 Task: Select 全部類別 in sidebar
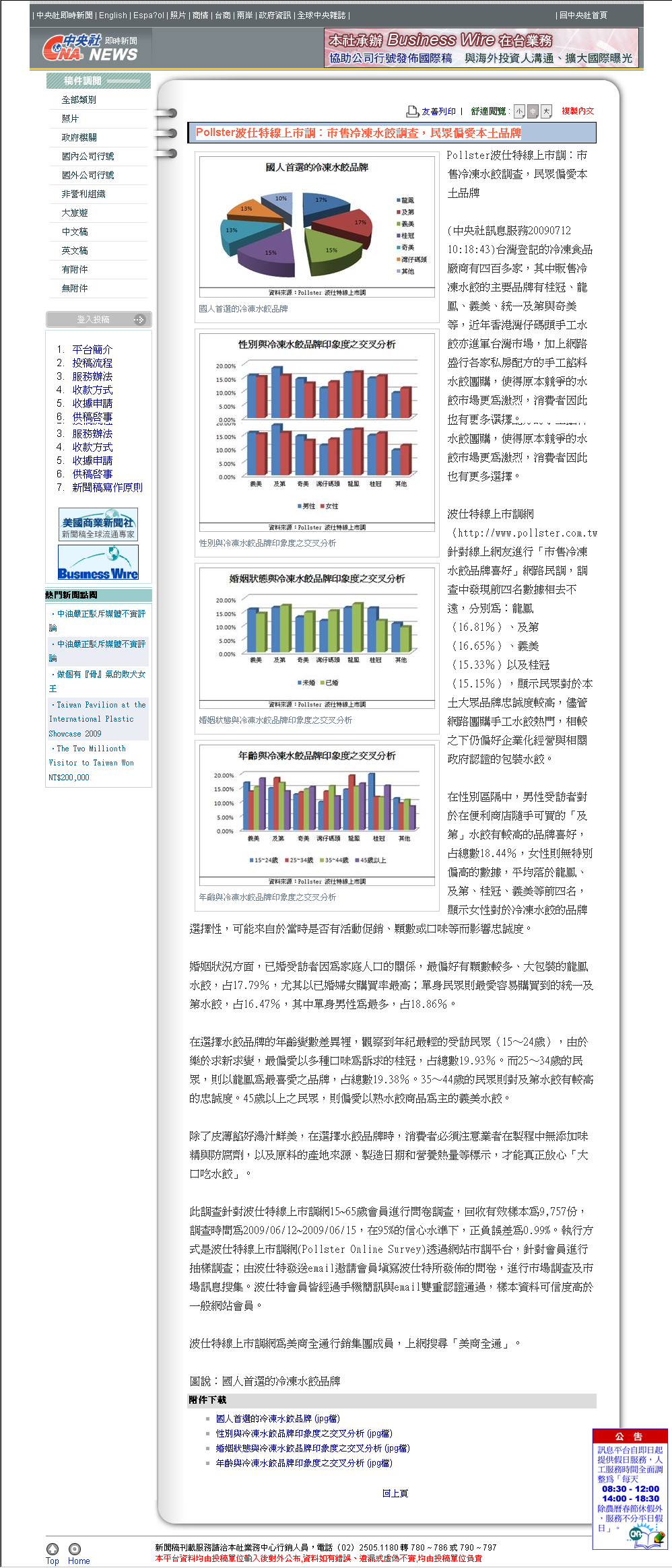pyautogui.click(x=79, y=100)
